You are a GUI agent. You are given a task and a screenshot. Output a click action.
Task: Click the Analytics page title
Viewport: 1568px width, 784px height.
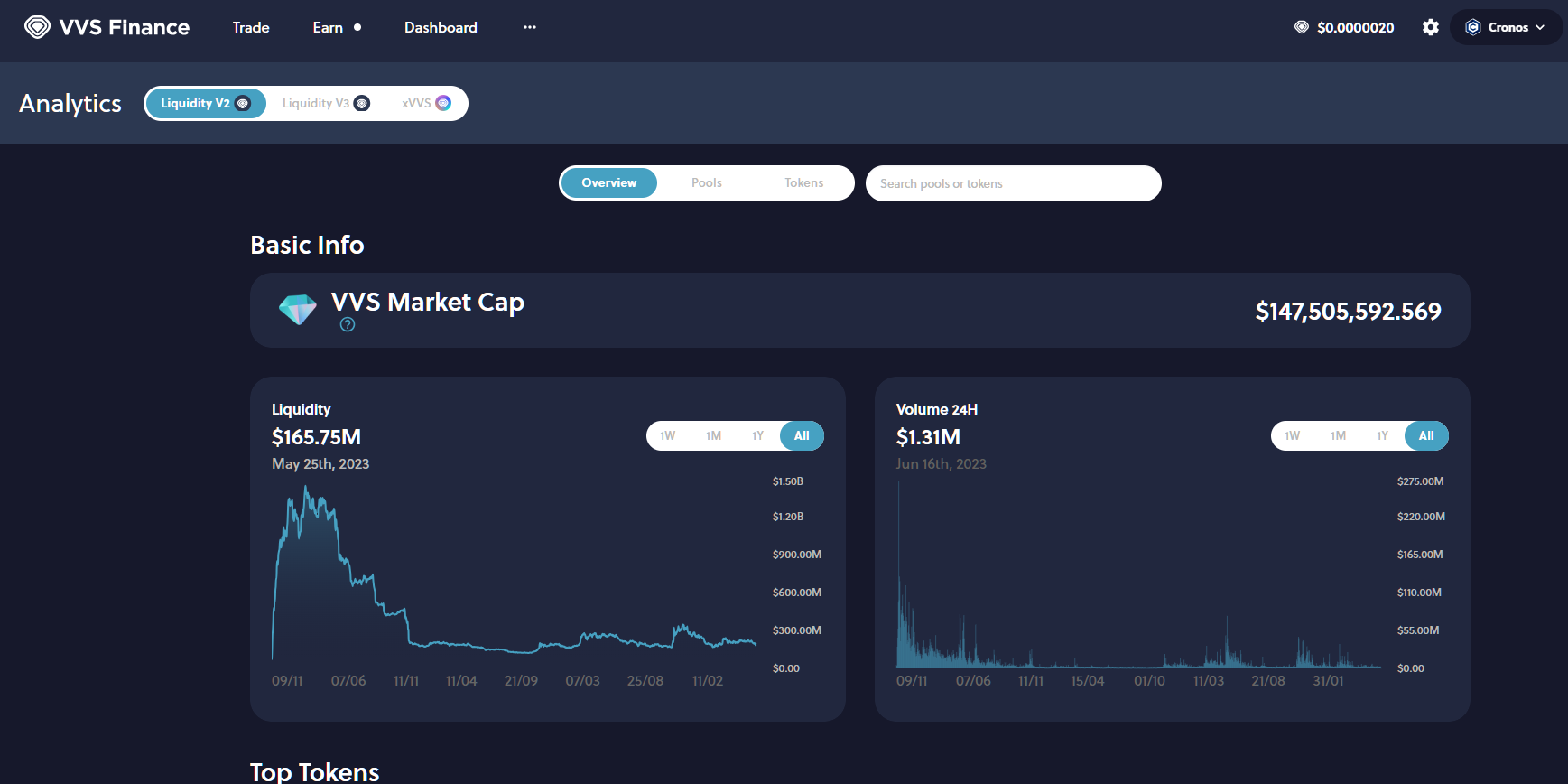point(70,103)
